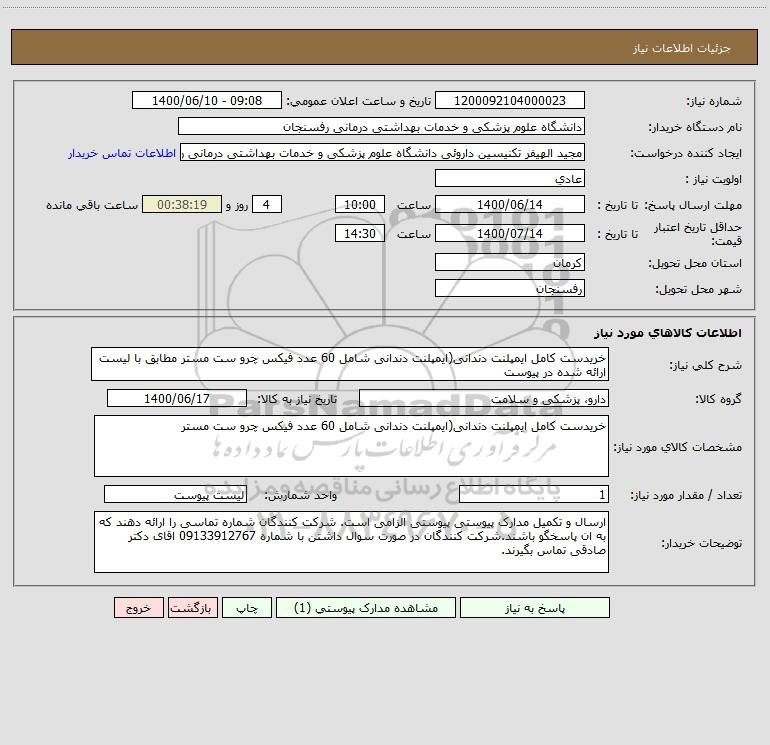Viewport: 770px width, 745px height.
Task: Click the ساعت باقی مانده label
Action: (x=92, y=205)
